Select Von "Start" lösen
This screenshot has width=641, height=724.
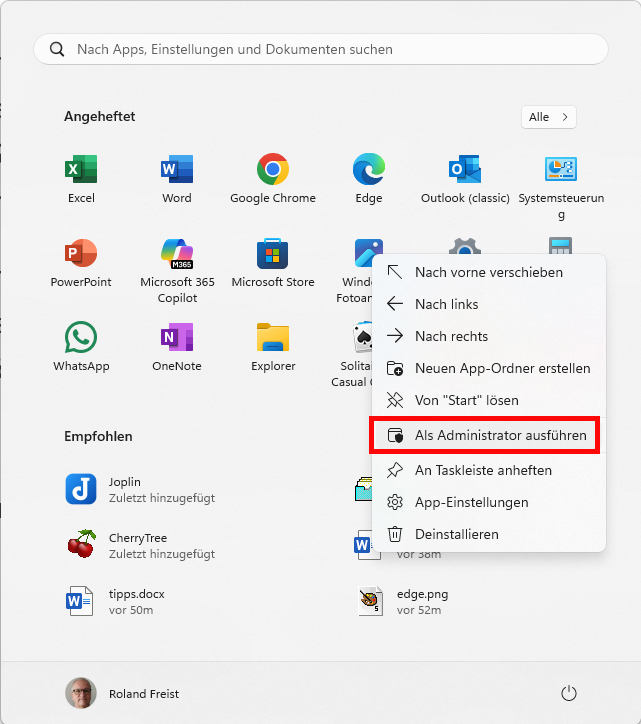(466, 400)
